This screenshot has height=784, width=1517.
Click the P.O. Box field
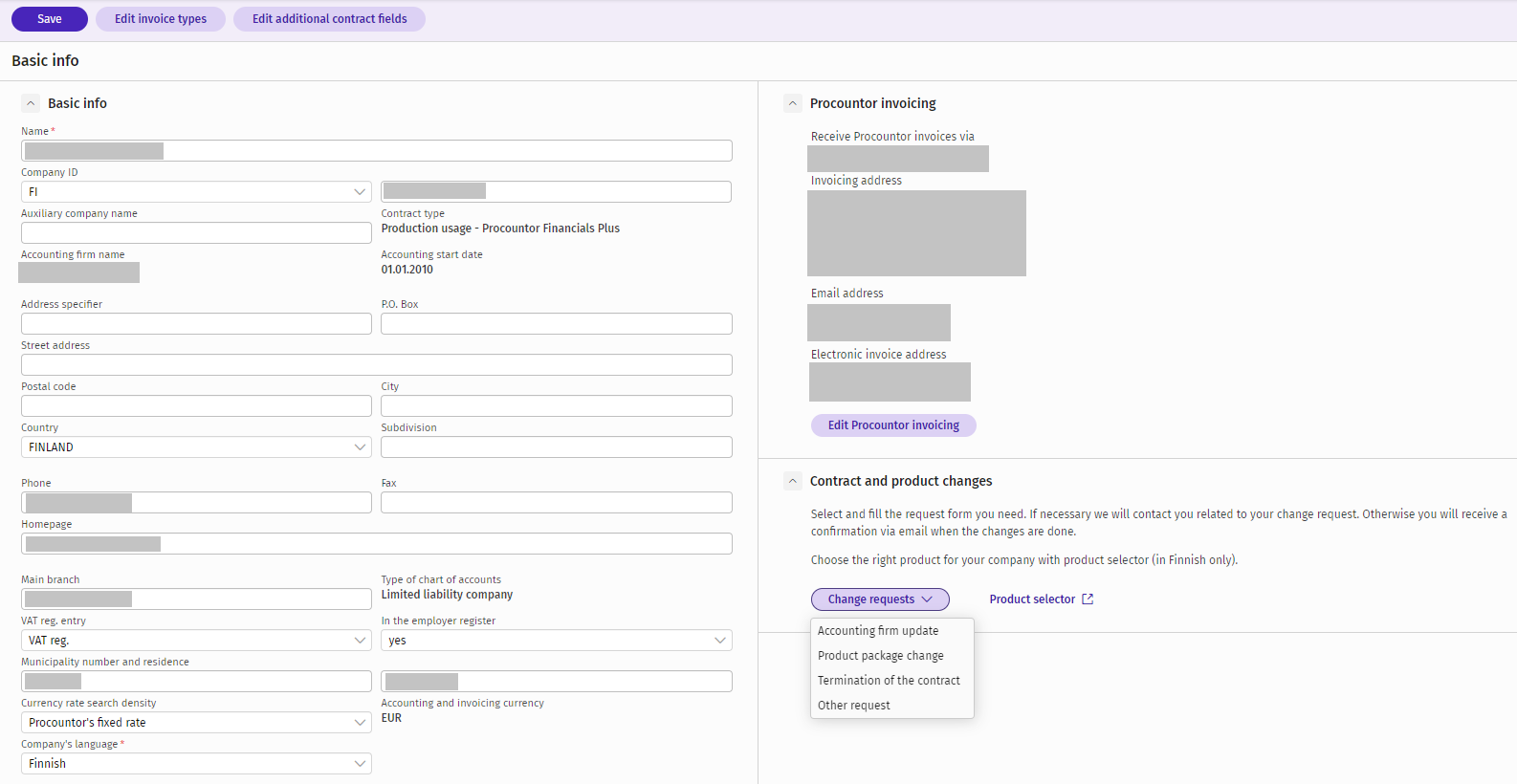(x=557, y=324)
